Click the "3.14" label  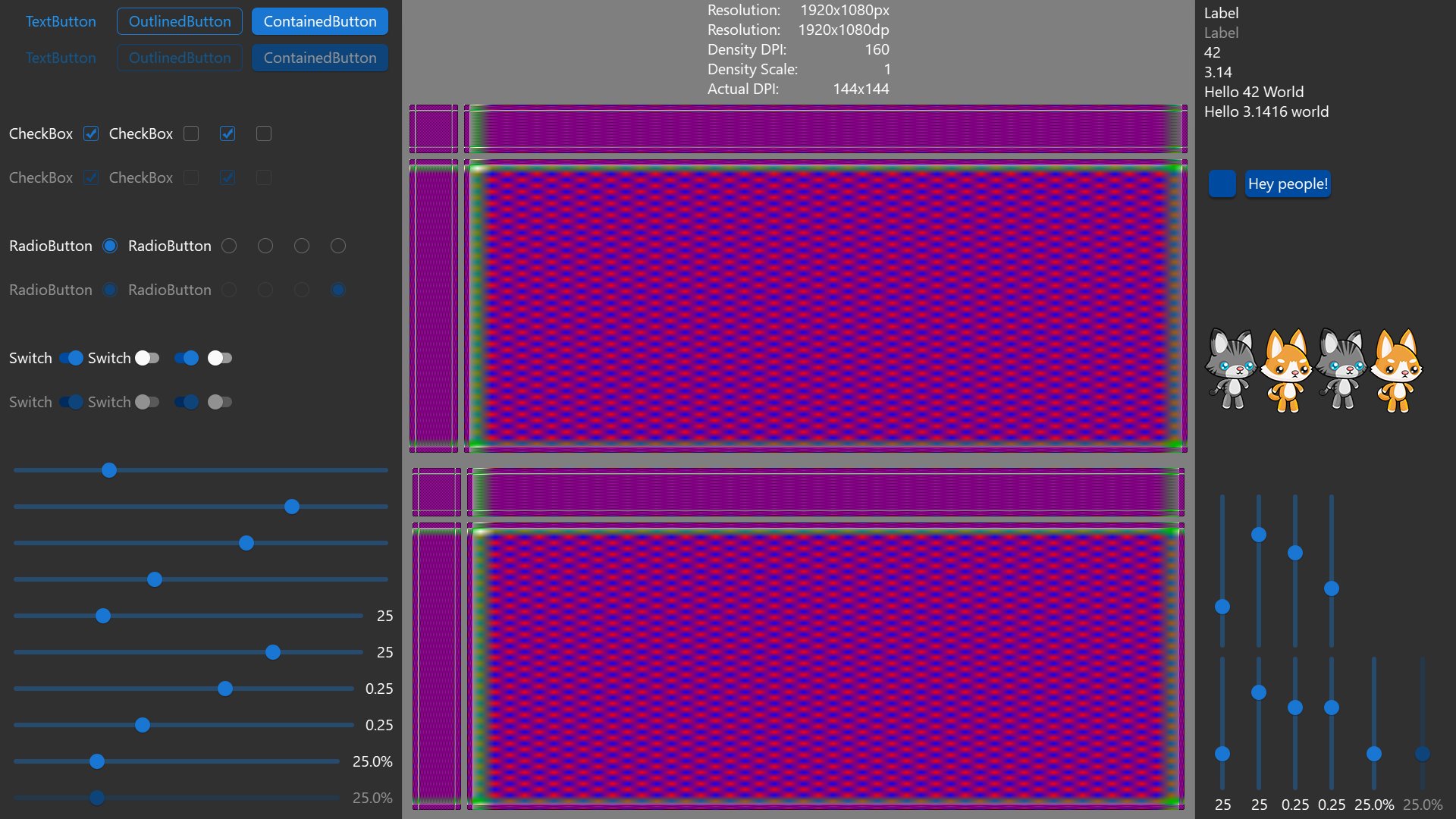[1218, 72]
